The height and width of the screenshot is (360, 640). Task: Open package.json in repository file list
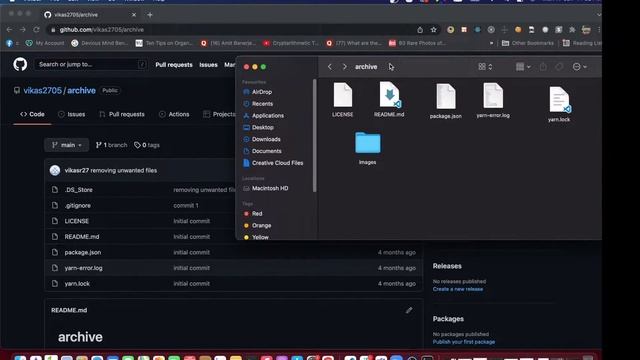(x=83, y=252)
